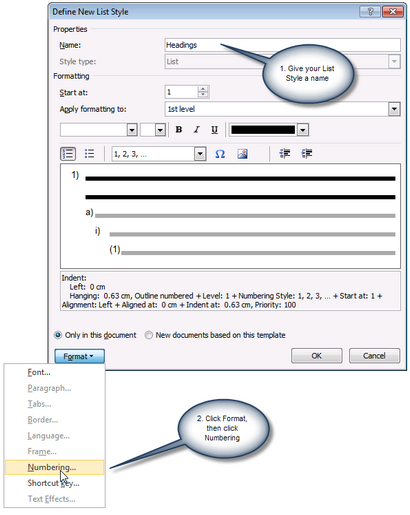410x515 pixels.
Task: Click the decrease indent icon
Action: click(285, 154)
